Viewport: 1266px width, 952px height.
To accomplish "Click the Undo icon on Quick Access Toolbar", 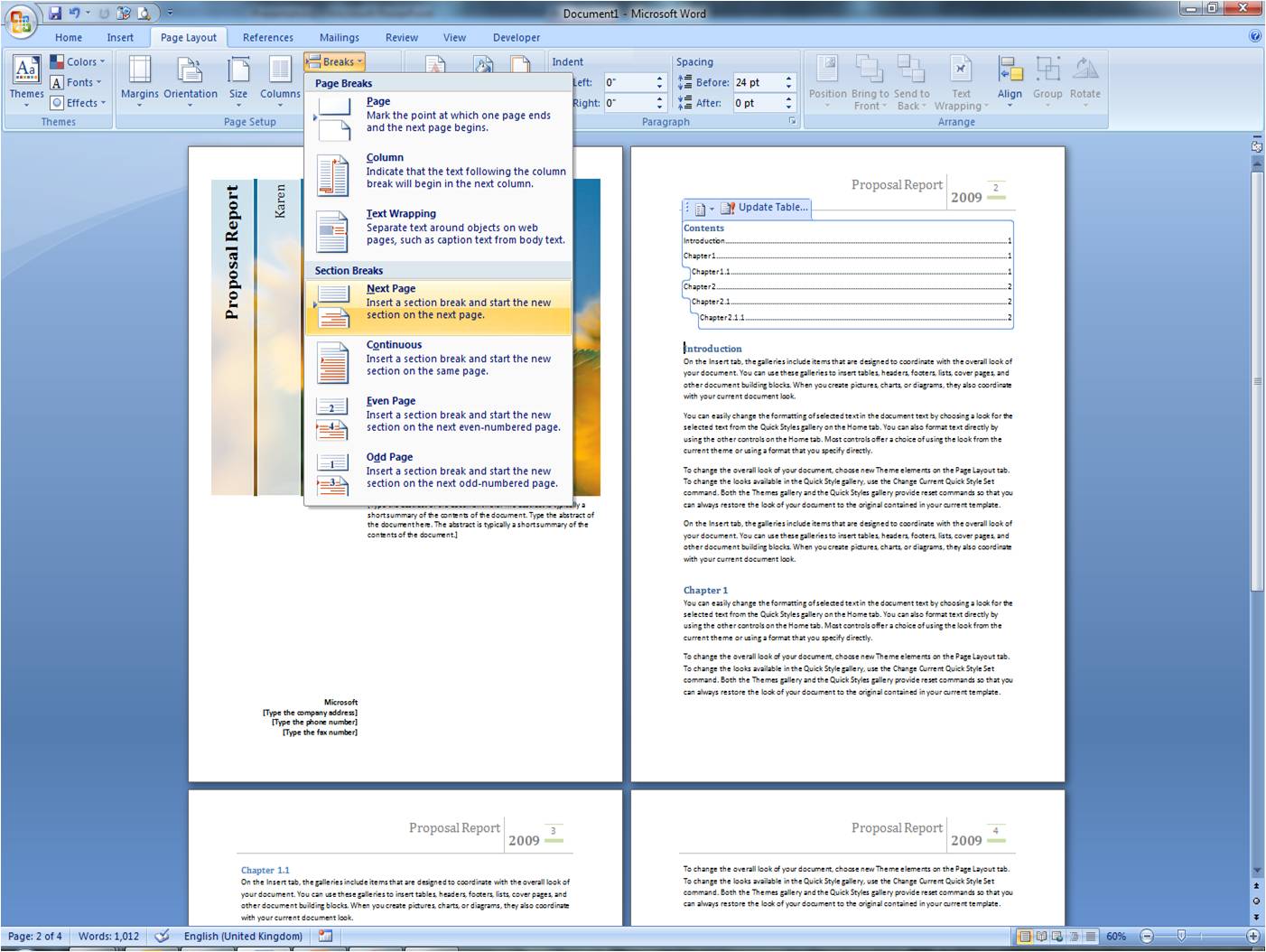I will pyautogui.click(x=75, y=12).
